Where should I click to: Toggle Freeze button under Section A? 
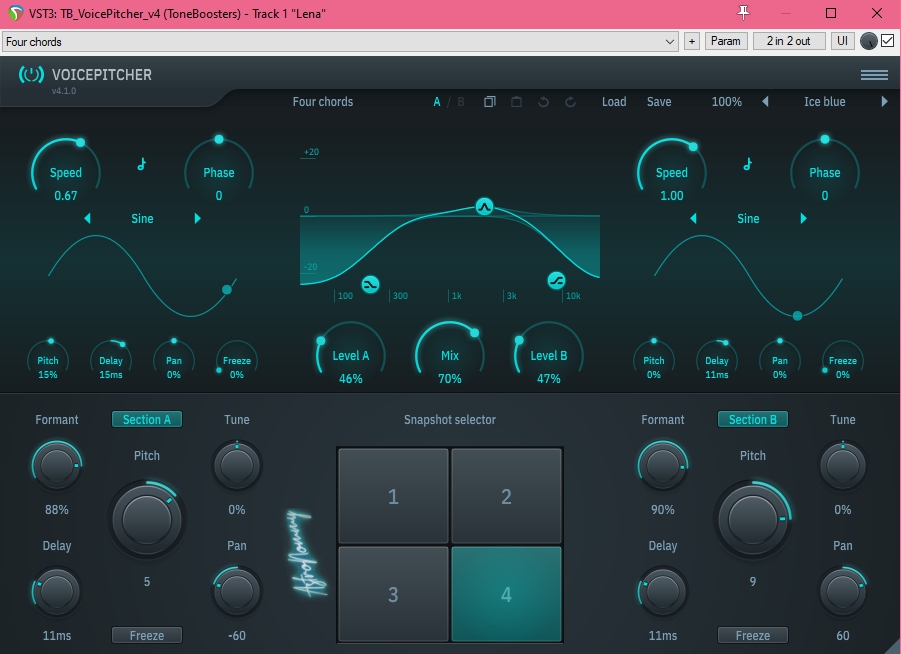pos(147,635)
